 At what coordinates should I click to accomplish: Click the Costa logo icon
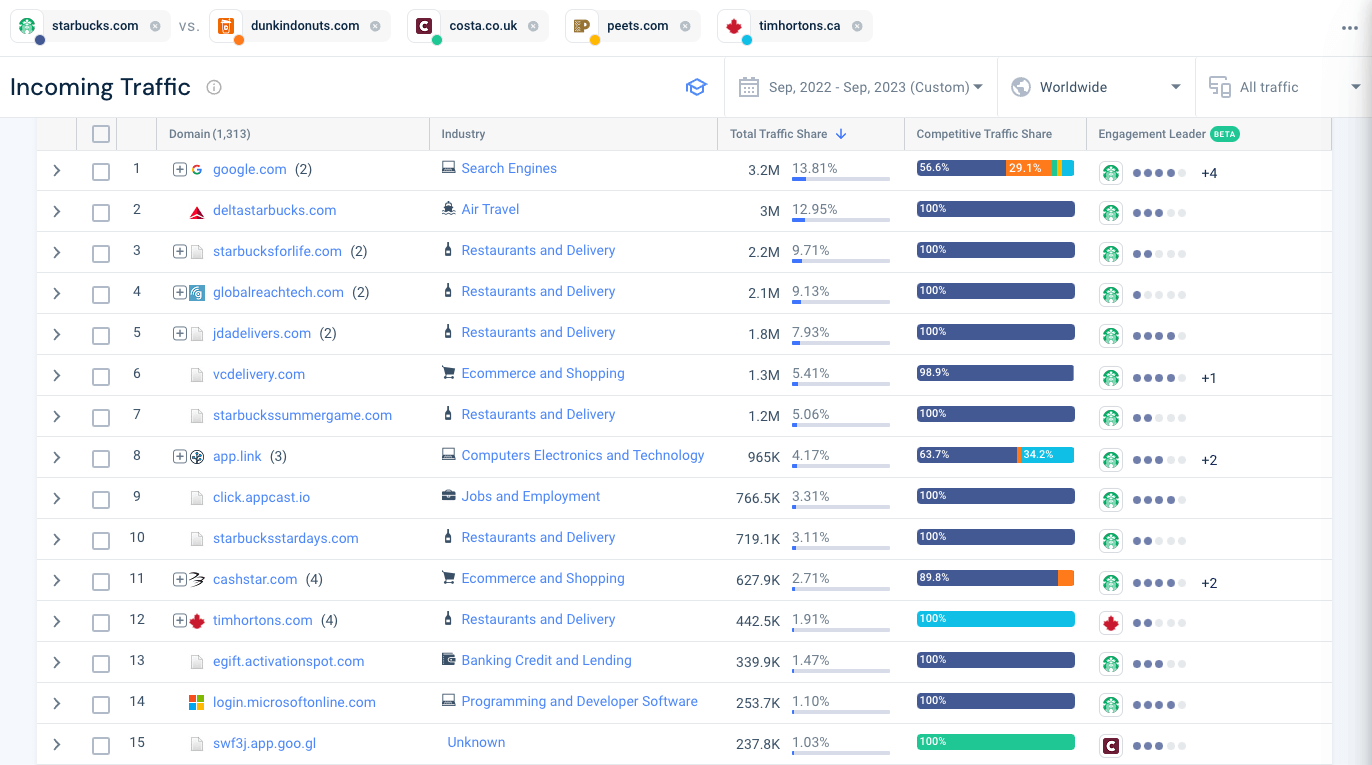(x=424, y=25)
